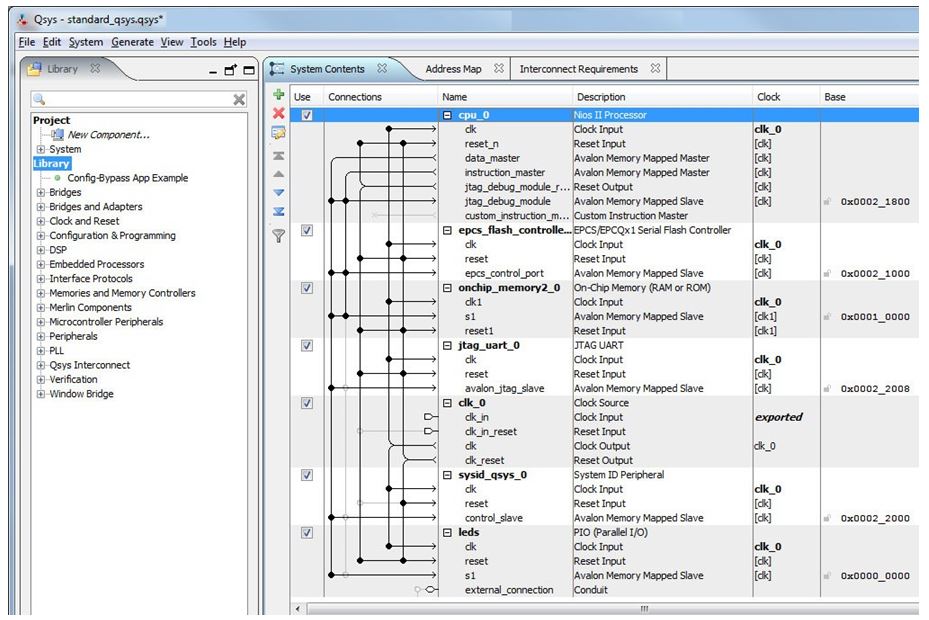Toggle Use checkbox for jtag_uart_0

(307, 346)
